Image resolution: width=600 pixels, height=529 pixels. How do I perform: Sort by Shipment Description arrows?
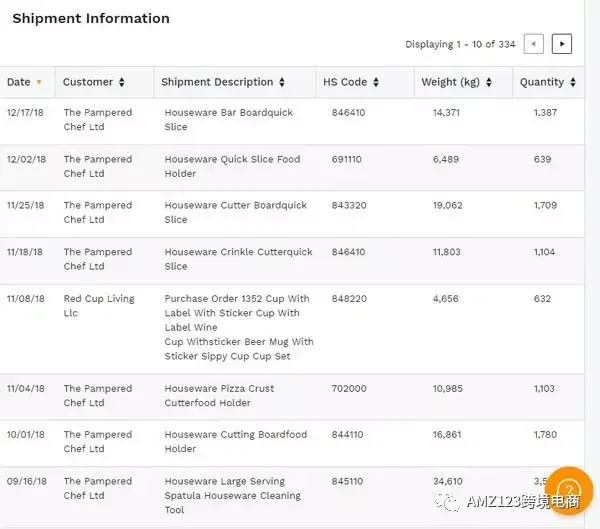point(282,82)
